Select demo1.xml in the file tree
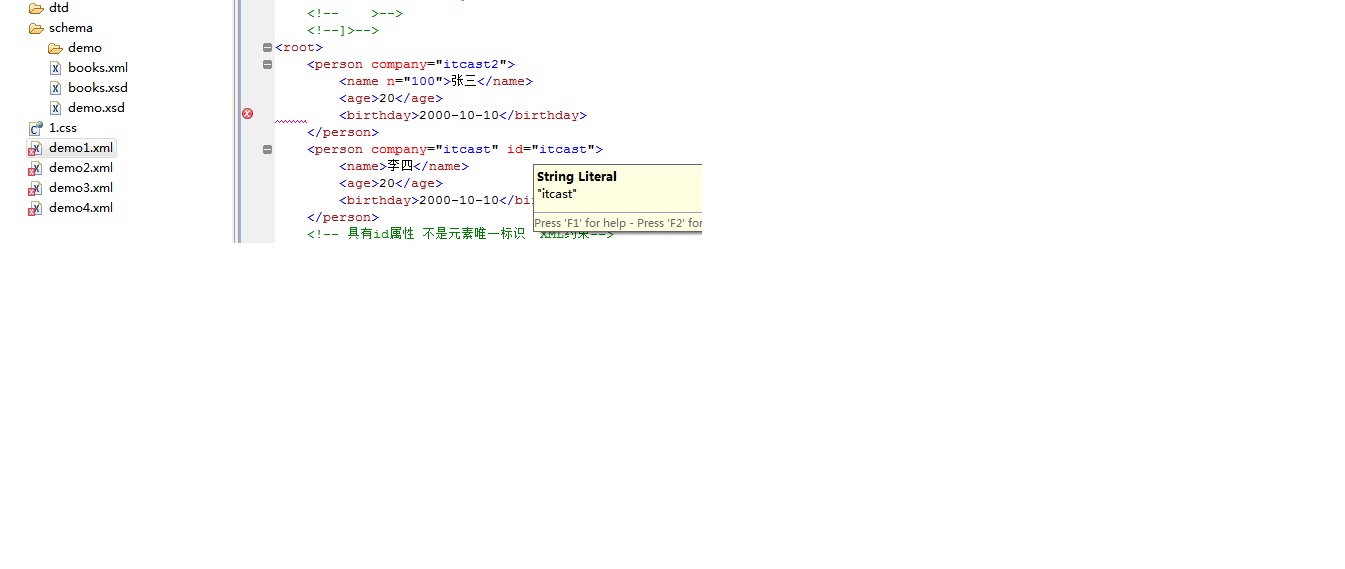The image size is (1345, 569). pyautogui.click(x=81, y=148)
